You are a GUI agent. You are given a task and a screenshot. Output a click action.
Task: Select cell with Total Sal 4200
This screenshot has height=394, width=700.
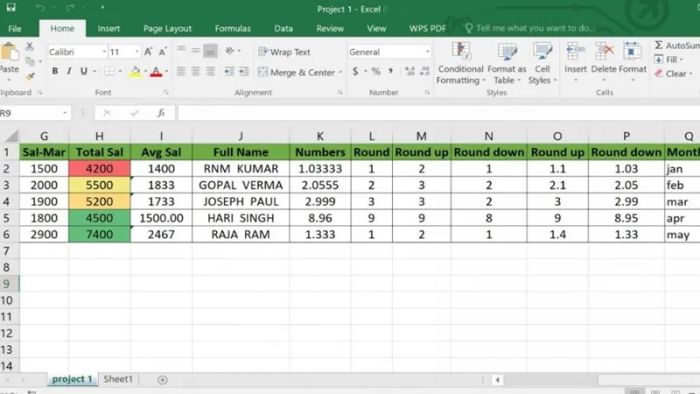(99, 169)
